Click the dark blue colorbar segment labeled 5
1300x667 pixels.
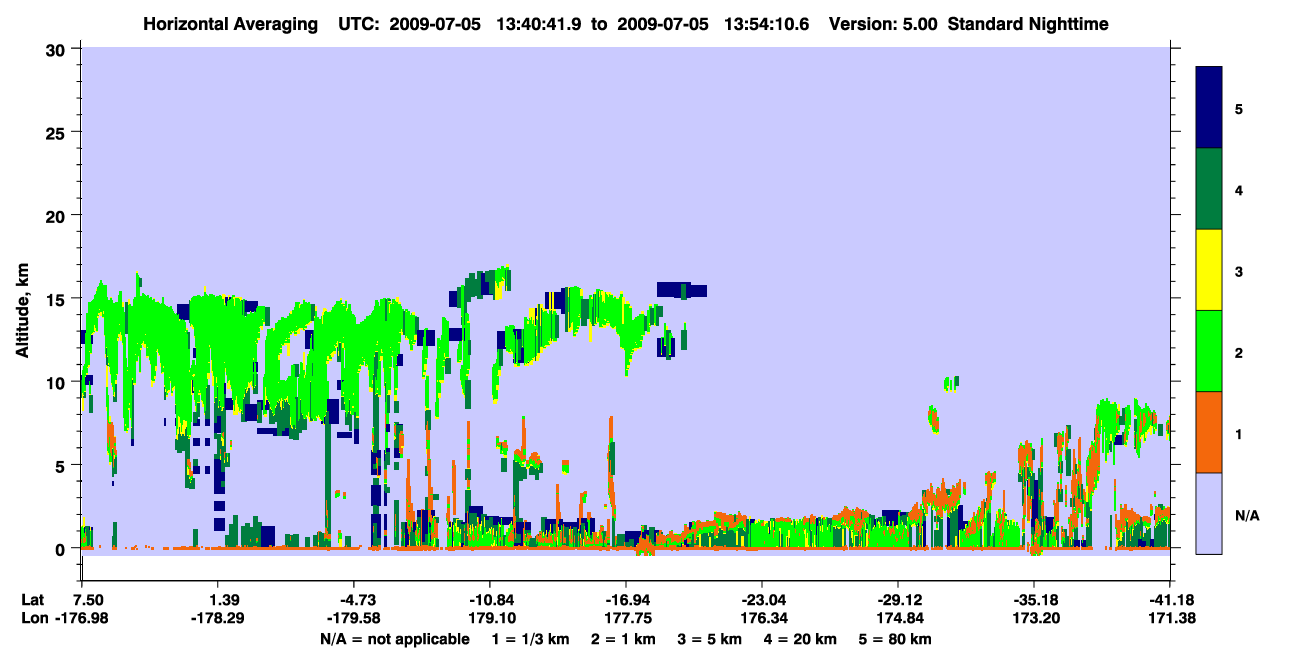tap(1208, 107)
